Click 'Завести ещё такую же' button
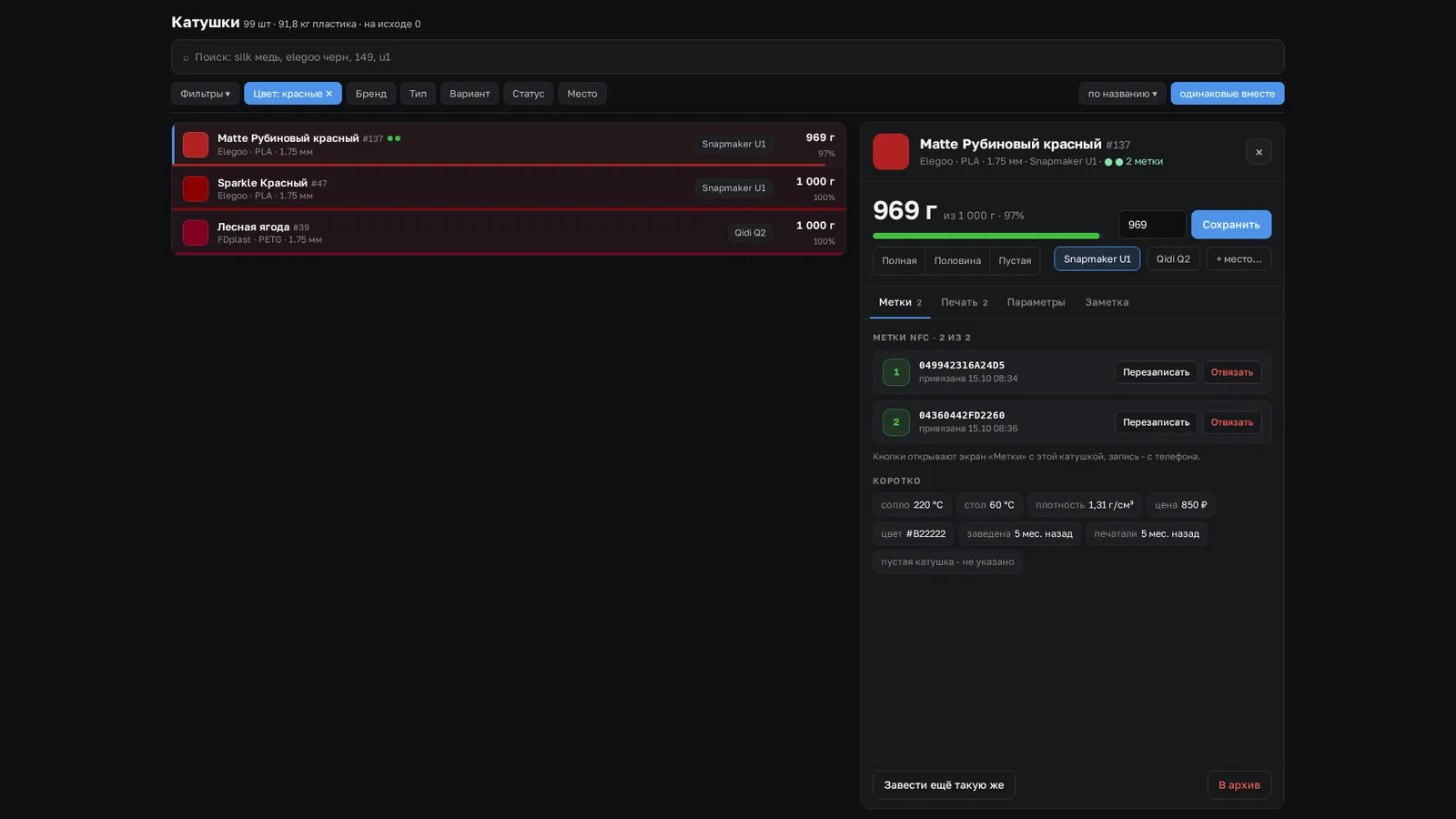This screenshot has width=1456, height=819. click(x=944, y=785)
